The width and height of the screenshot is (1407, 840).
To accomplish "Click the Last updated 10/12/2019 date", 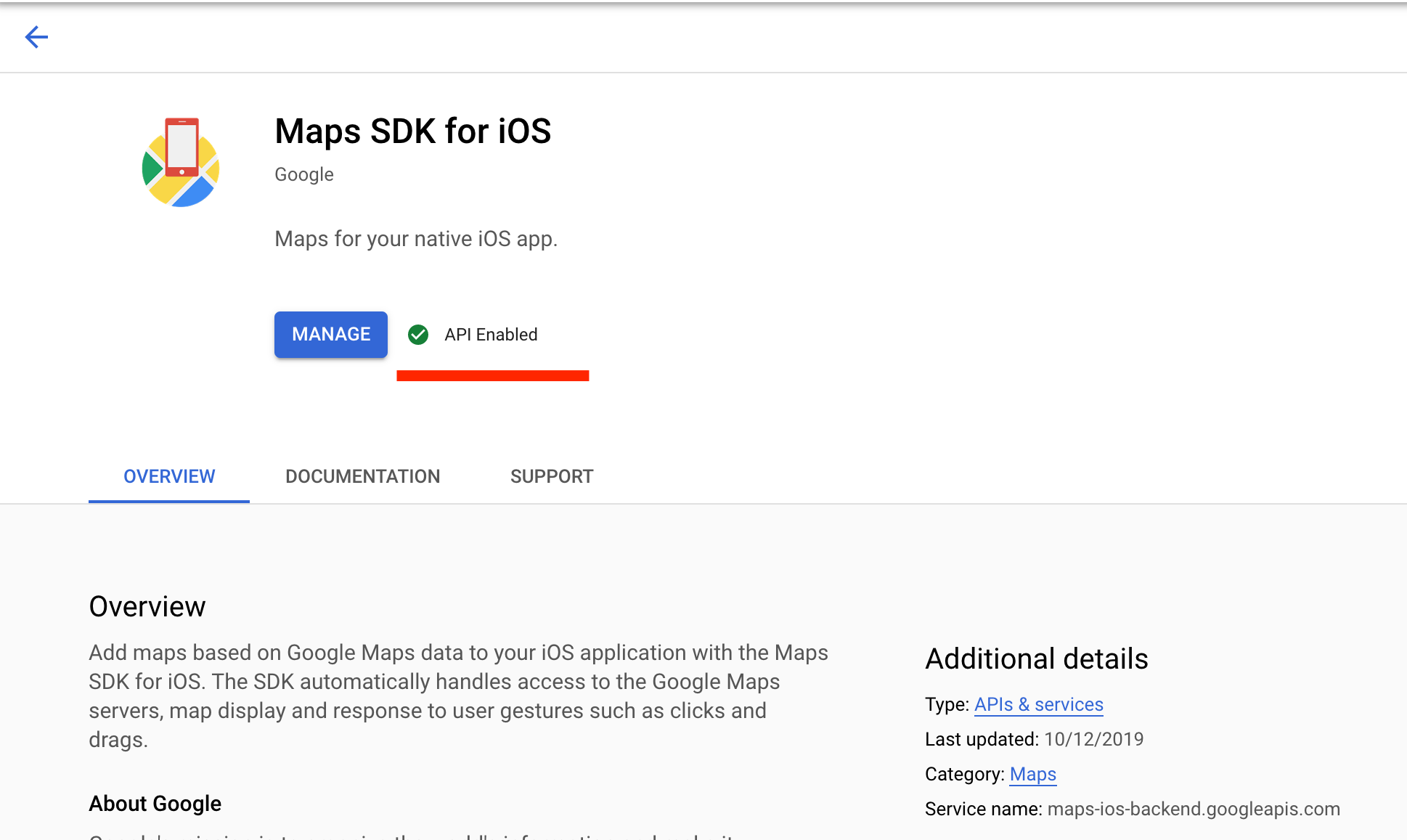I will coord(1093,739).
